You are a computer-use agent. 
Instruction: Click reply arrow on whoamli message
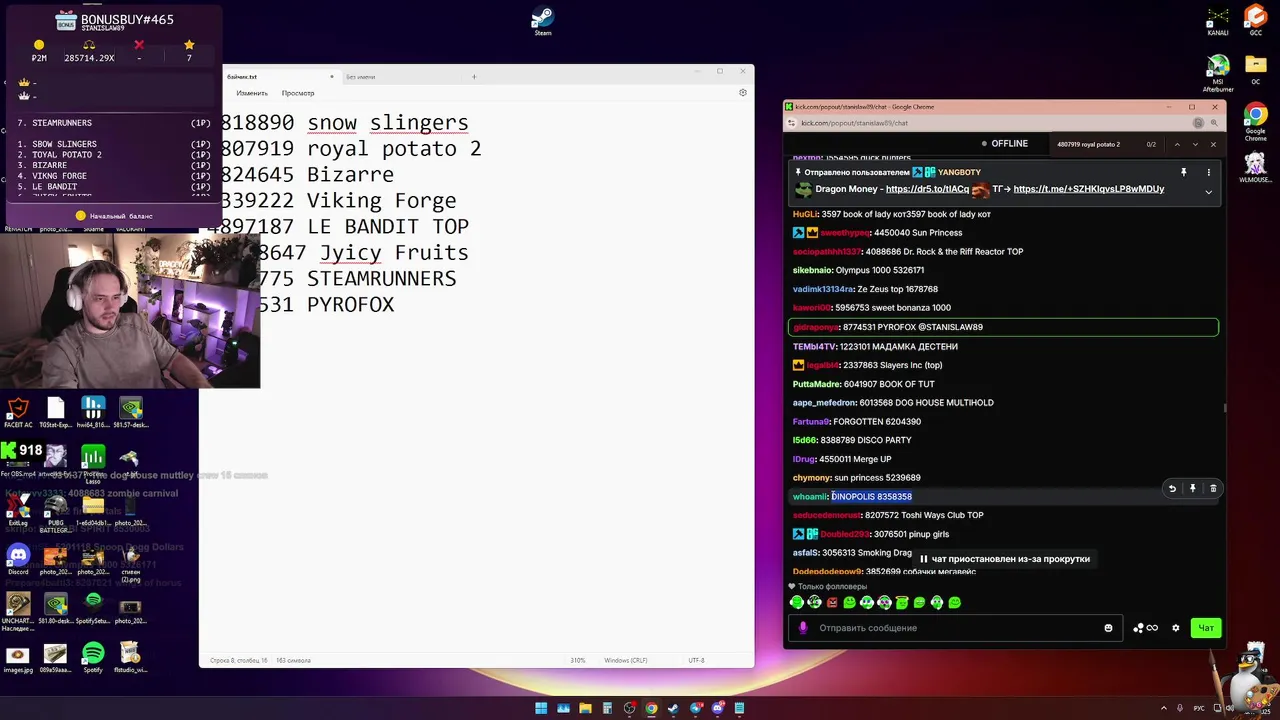[x=1172, y=489]
